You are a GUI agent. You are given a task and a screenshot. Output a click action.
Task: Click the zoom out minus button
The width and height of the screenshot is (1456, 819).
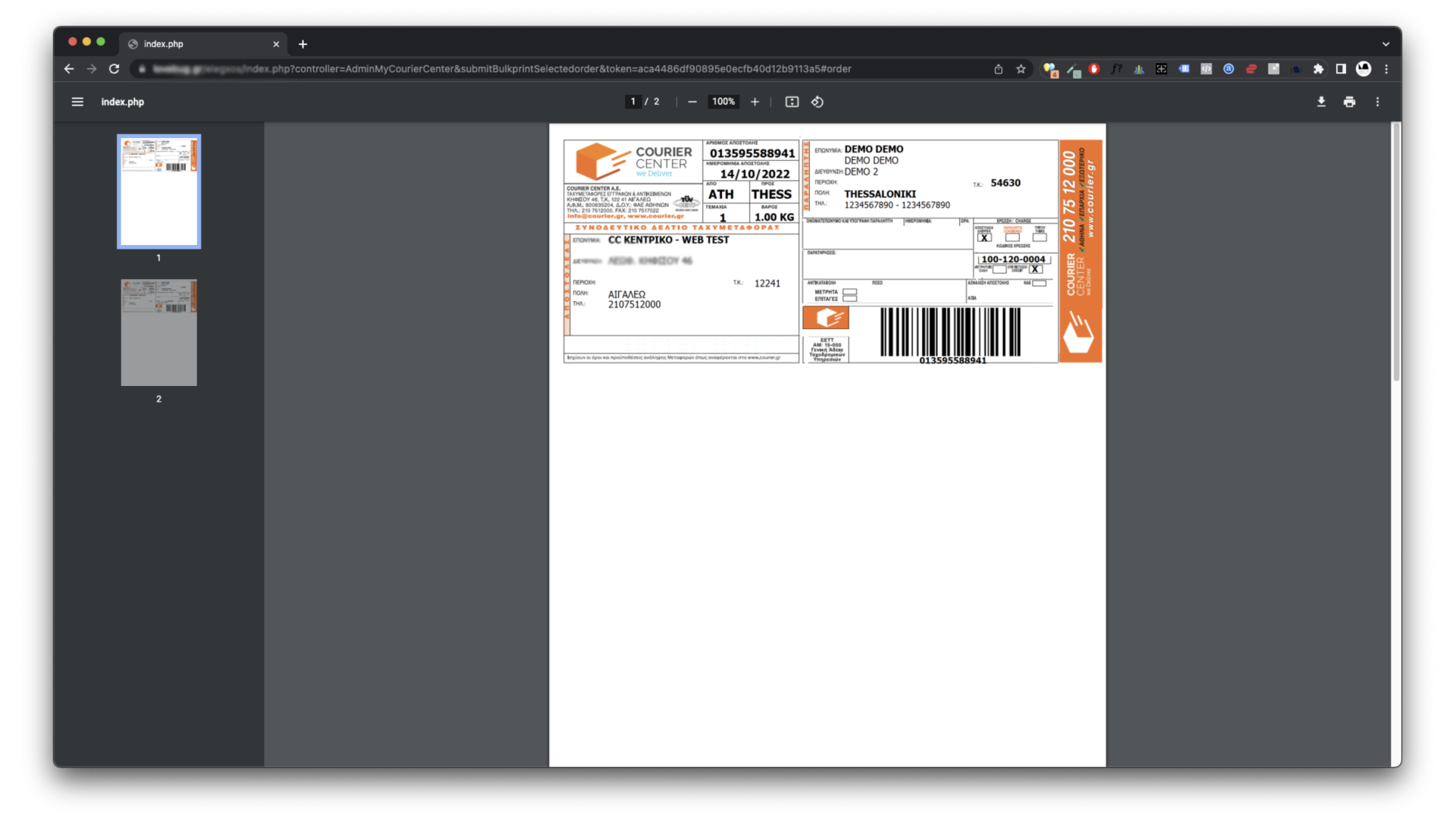tap(692, 102)
